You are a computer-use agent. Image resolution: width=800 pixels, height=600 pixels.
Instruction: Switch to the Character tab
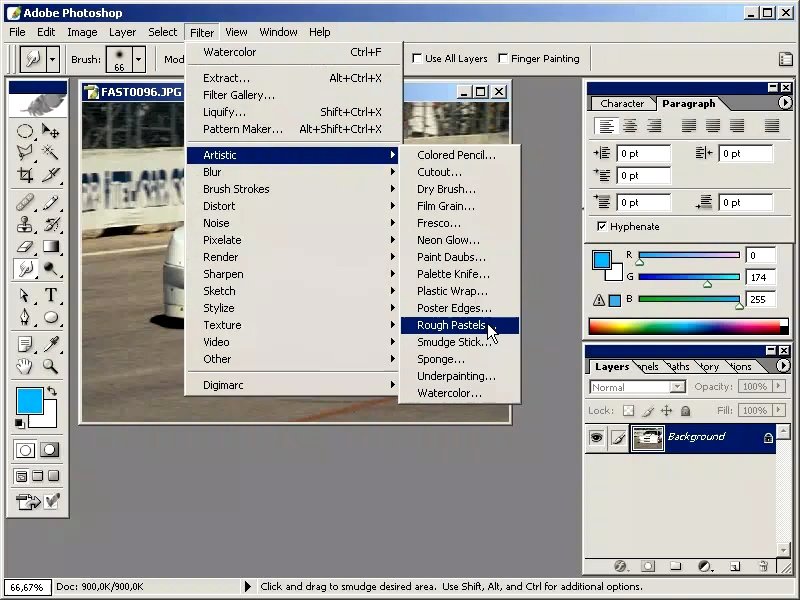[x=622, y=104]
